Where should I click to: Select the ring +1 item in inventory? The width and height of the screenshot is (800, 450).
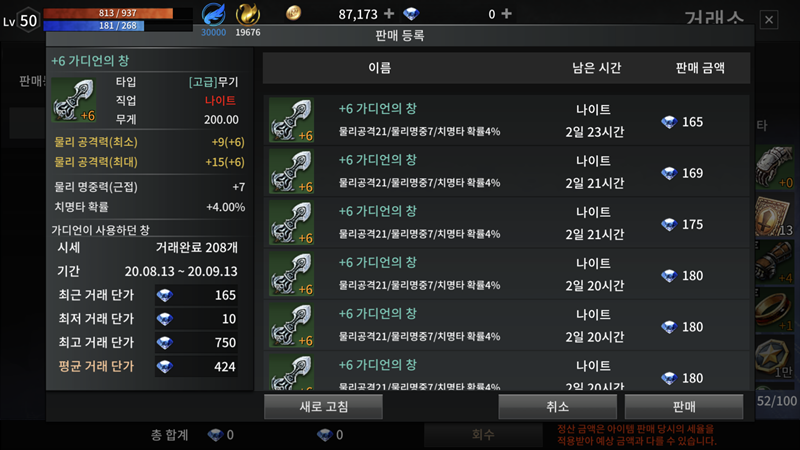774,311
